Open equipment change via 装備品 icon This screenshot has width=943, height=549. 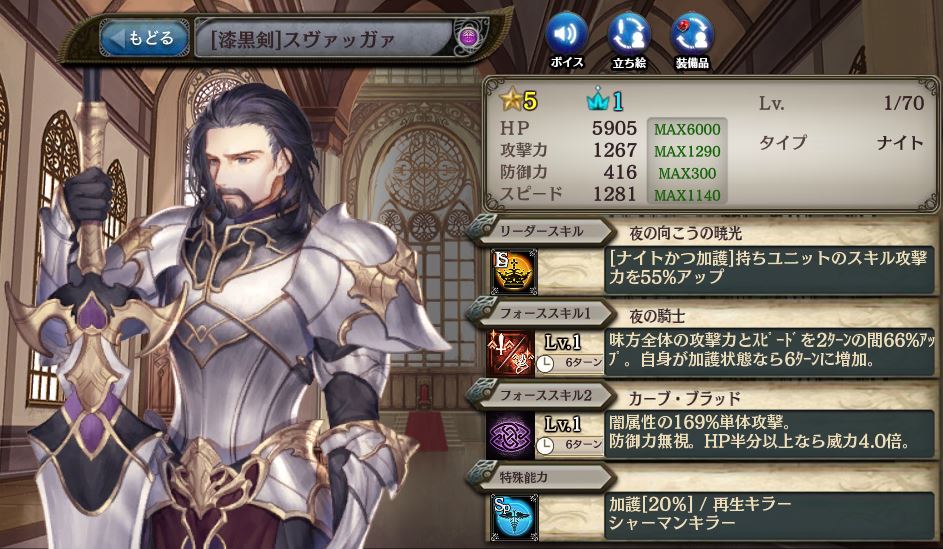692,40
